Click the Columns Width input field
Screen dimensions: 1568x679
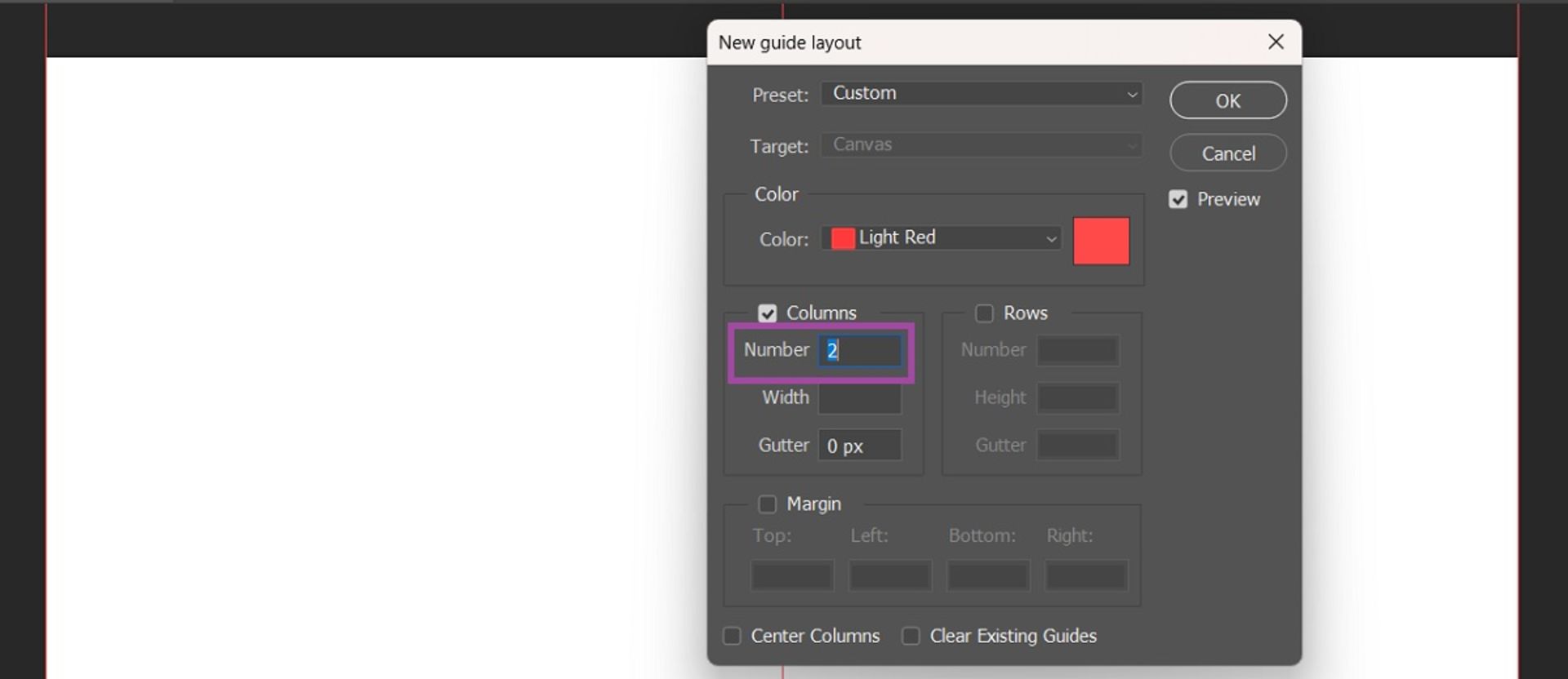coord(860,398)
